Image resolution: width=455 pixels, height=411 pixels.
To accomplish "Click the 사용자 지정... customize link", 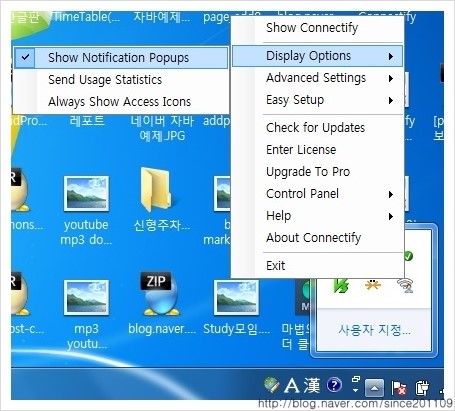I will pos(374,330).
